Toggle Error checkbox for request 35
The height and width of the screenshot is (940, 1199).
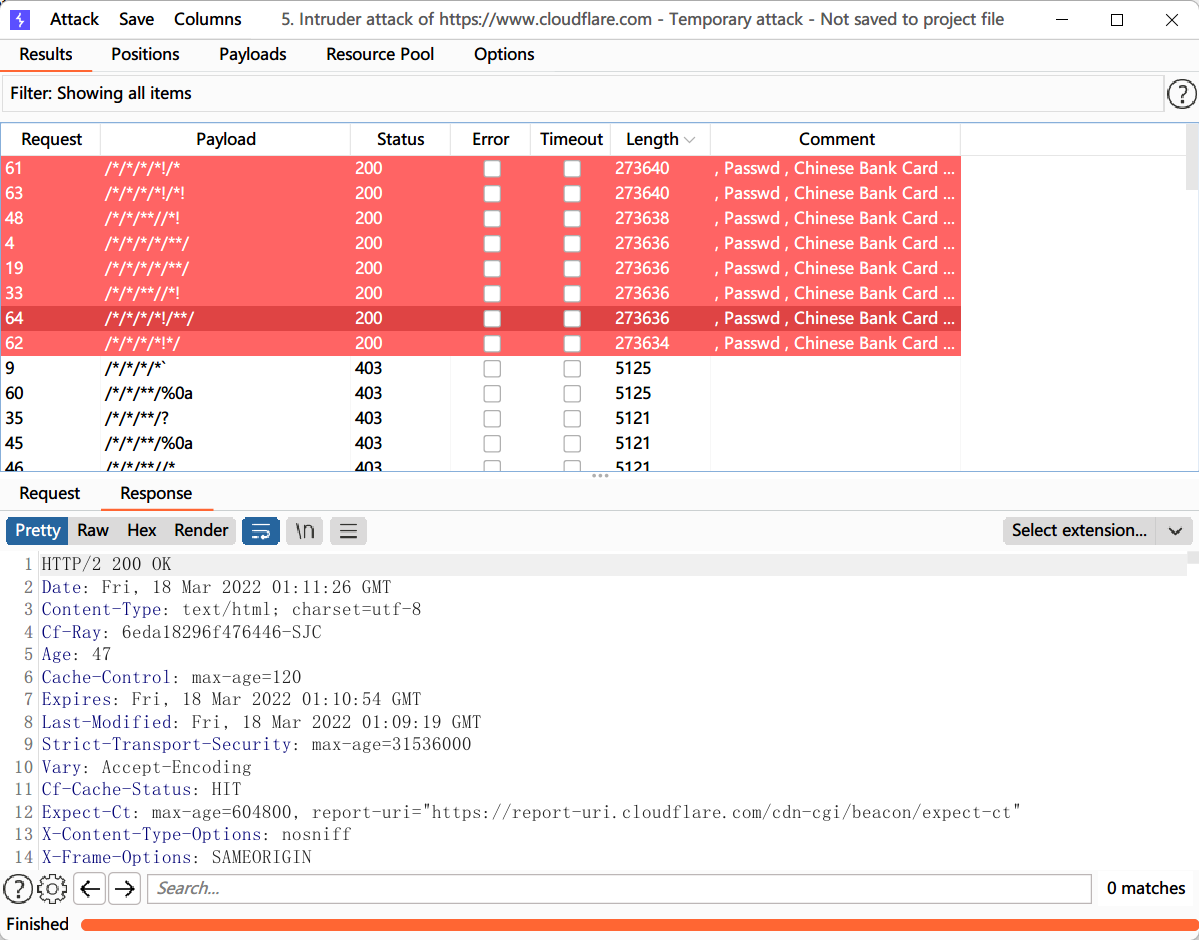coord(492,419)
